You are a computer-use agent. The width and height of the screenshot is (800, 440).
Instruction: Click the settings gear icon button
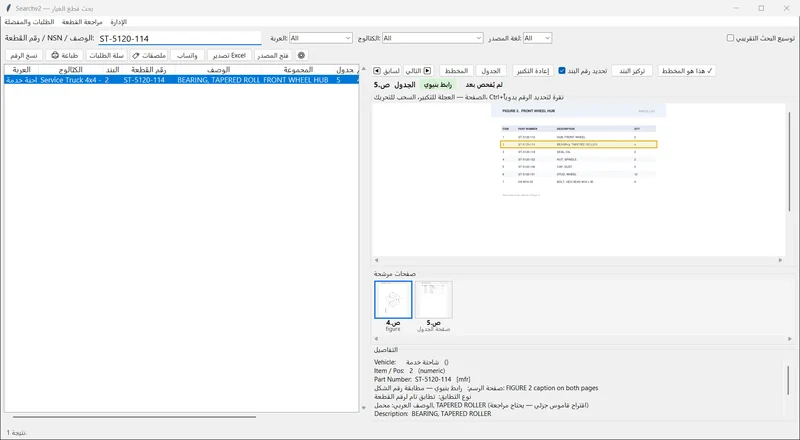(301, 55)
